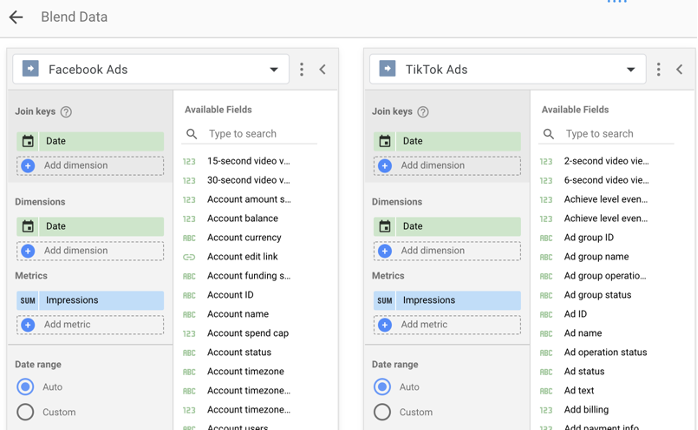Select Custom date range for TikTok Ads
The image size is (698, 430).
382,412
